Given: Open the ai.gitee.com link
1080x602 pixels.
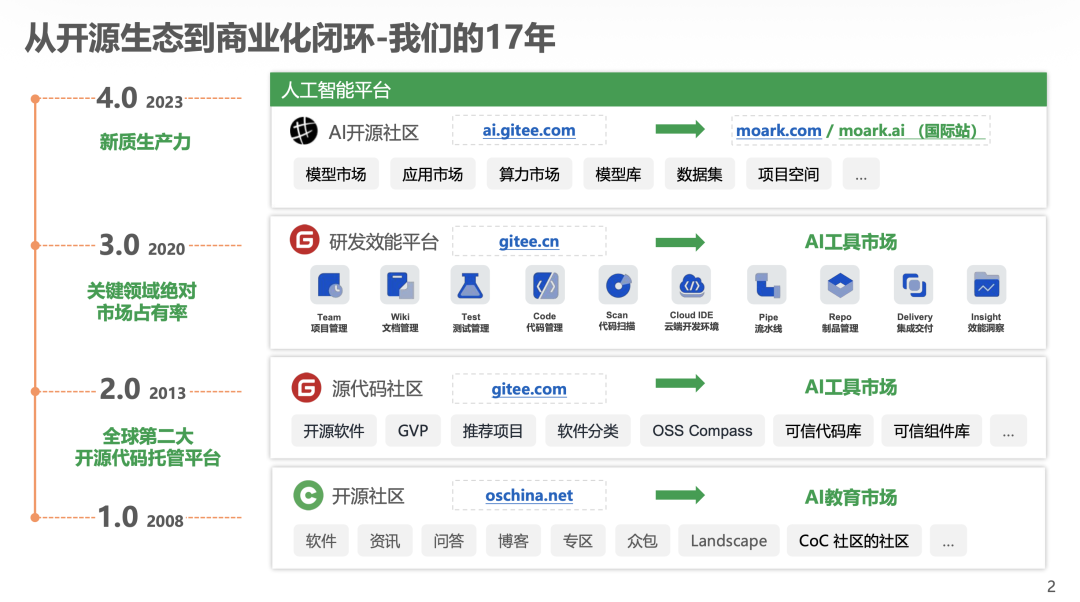Looking at the screenshot, I should [x=529, y=130].
